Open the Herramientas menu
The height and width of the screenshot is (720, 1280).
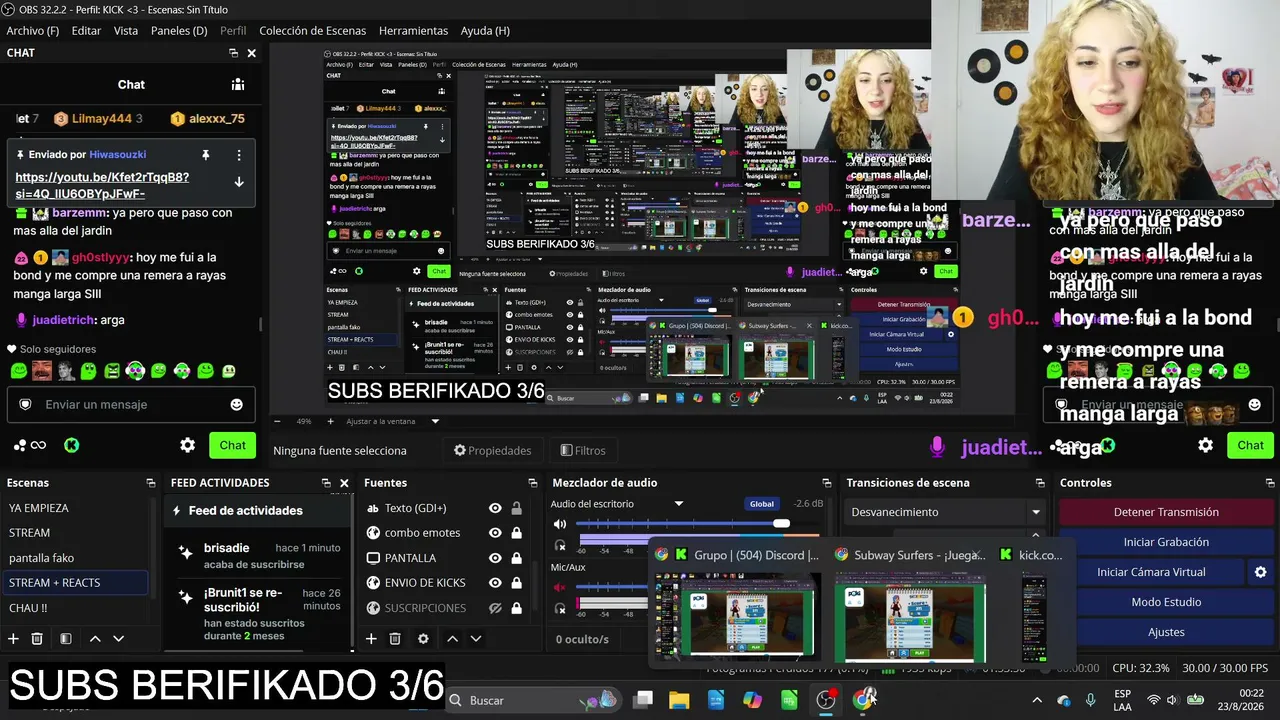(x=413, y=31)
